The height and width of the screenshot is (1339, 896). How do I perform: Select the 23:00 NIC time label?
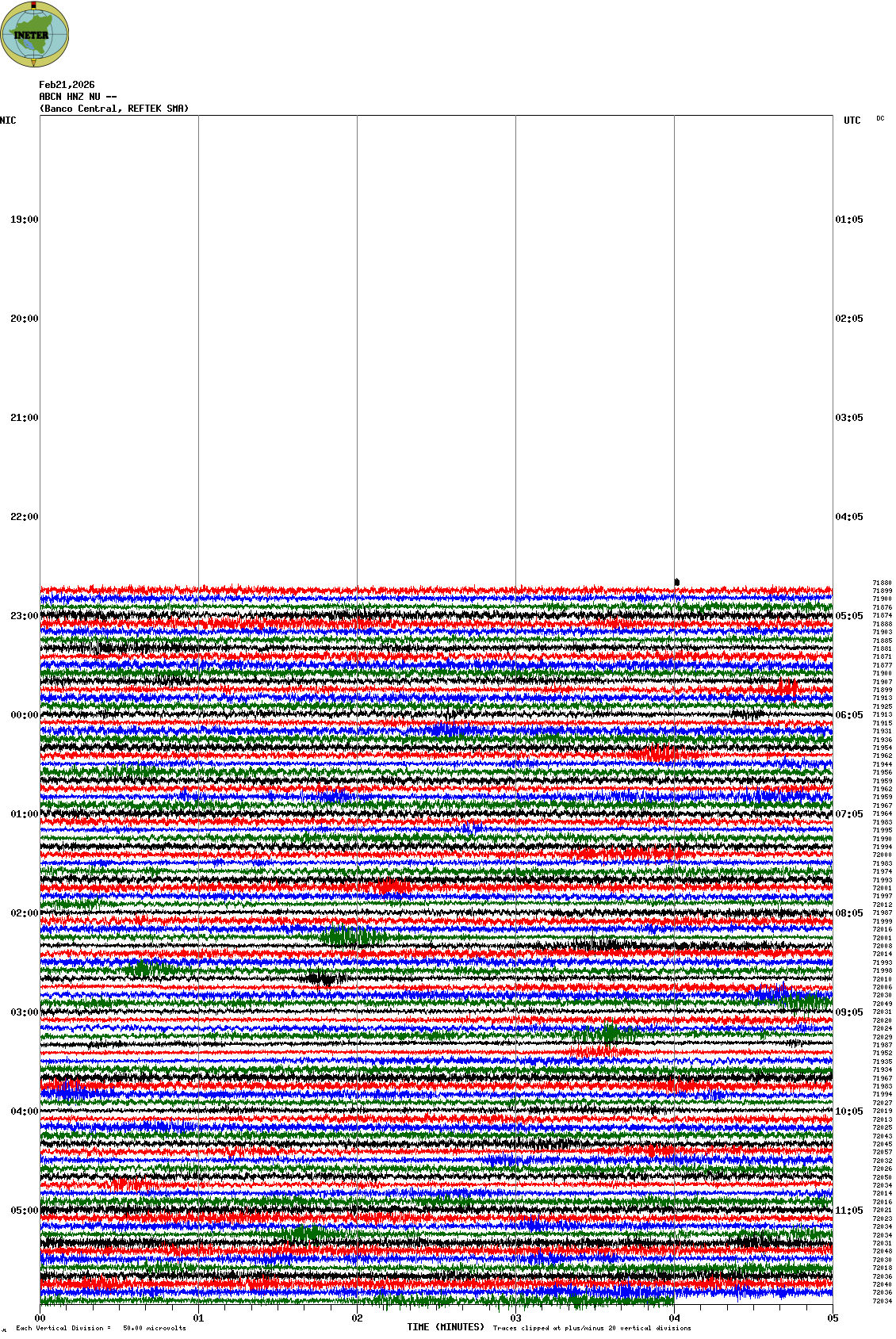click(x=24, y=616)
